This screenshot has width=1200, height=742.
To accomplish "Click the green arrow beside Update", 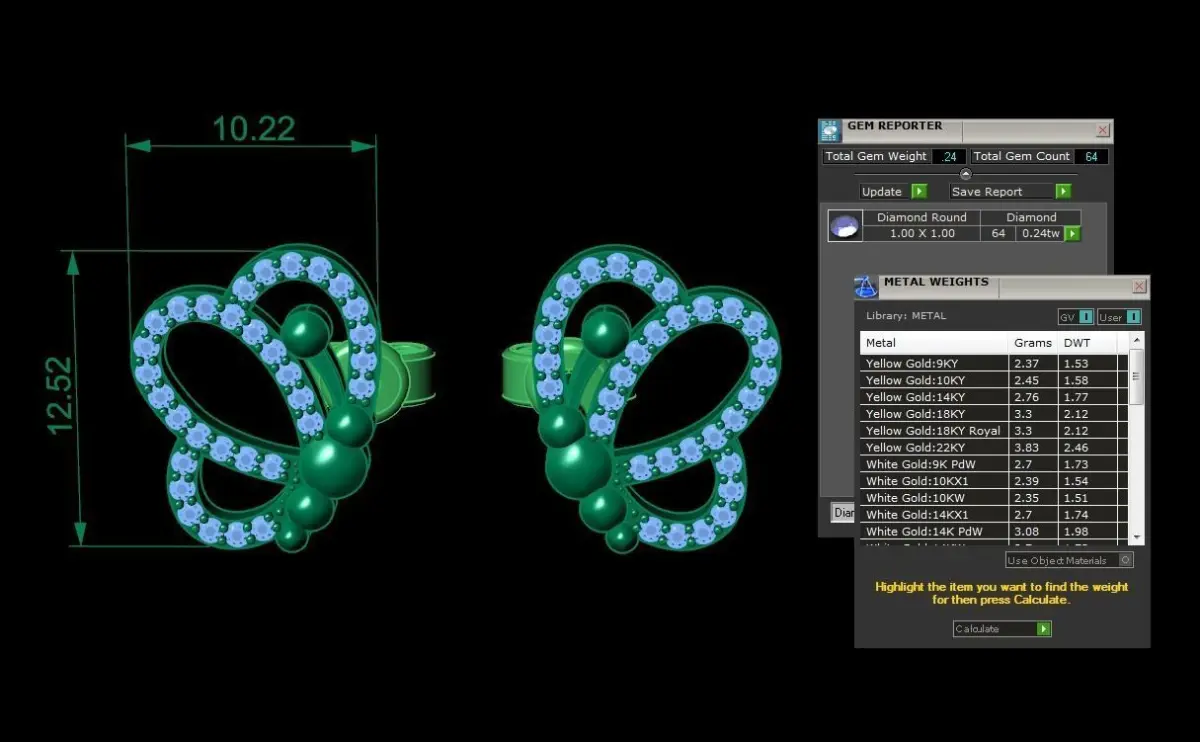I will (x=919, y=191).
